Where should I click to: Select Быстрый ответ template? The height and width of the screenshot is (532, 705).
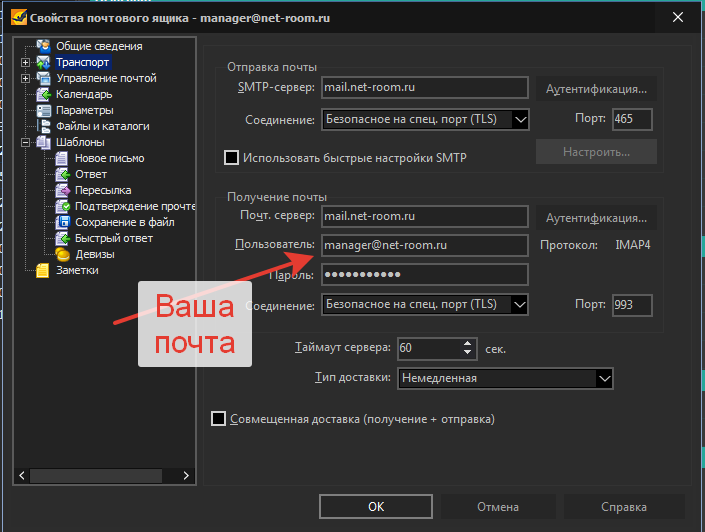click(x=114, y=238)
